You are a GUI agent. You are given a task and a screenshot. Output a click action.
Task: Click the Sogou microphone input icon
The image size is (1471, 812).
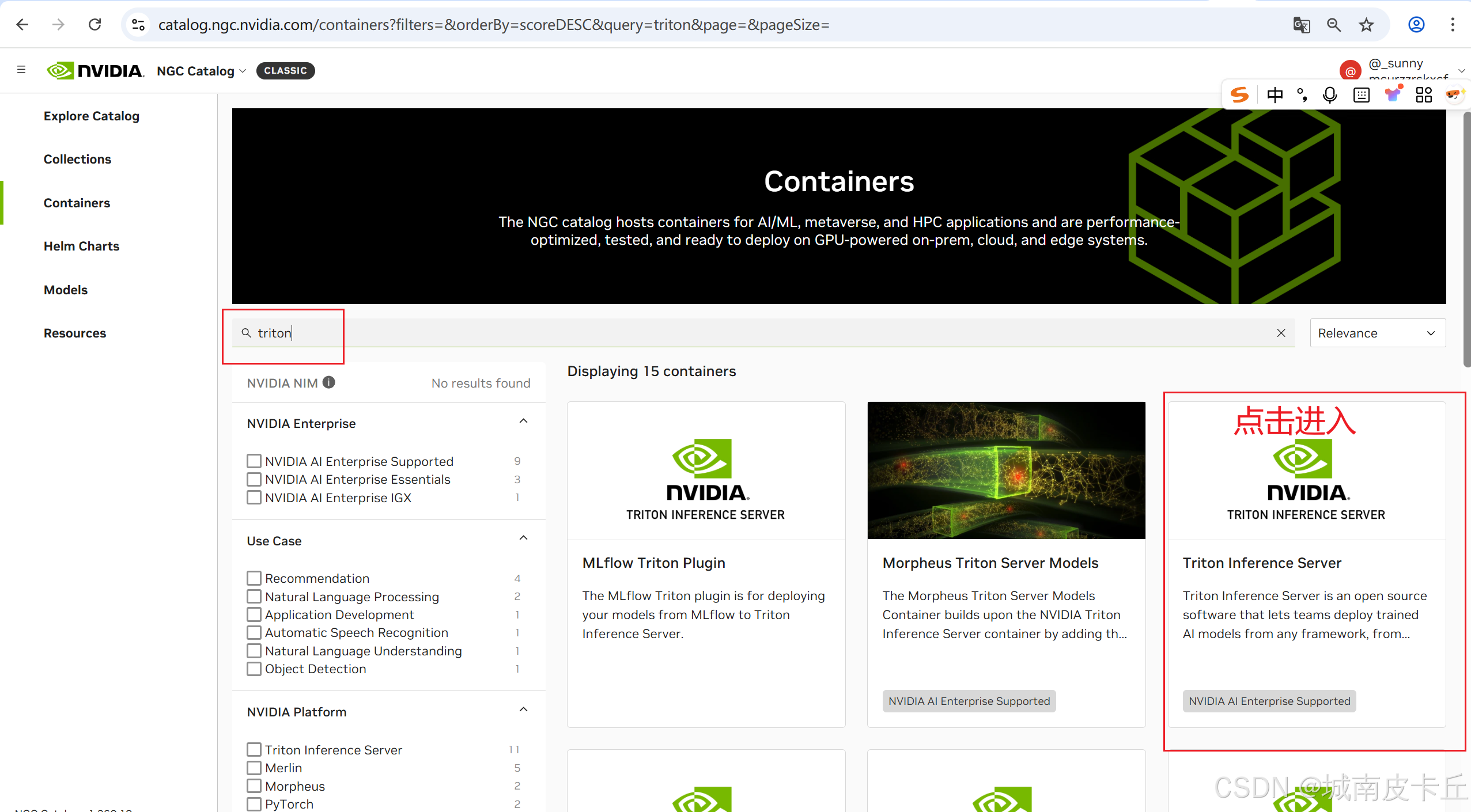point(1330,95)
